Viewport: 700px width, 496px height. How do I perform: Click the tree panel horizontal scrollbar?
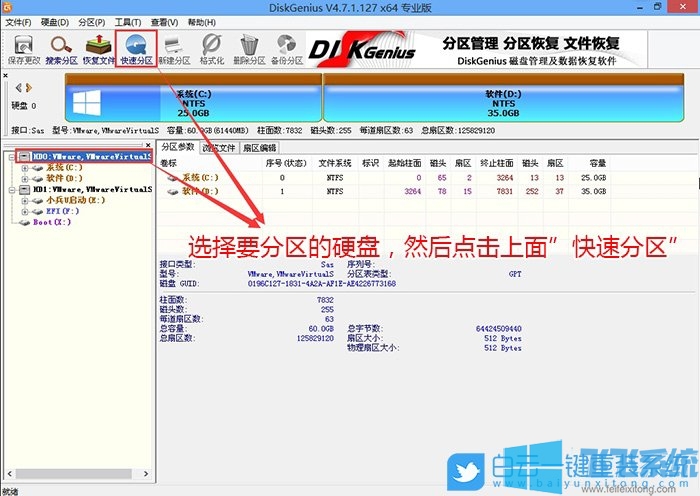[x=76, y=473]
